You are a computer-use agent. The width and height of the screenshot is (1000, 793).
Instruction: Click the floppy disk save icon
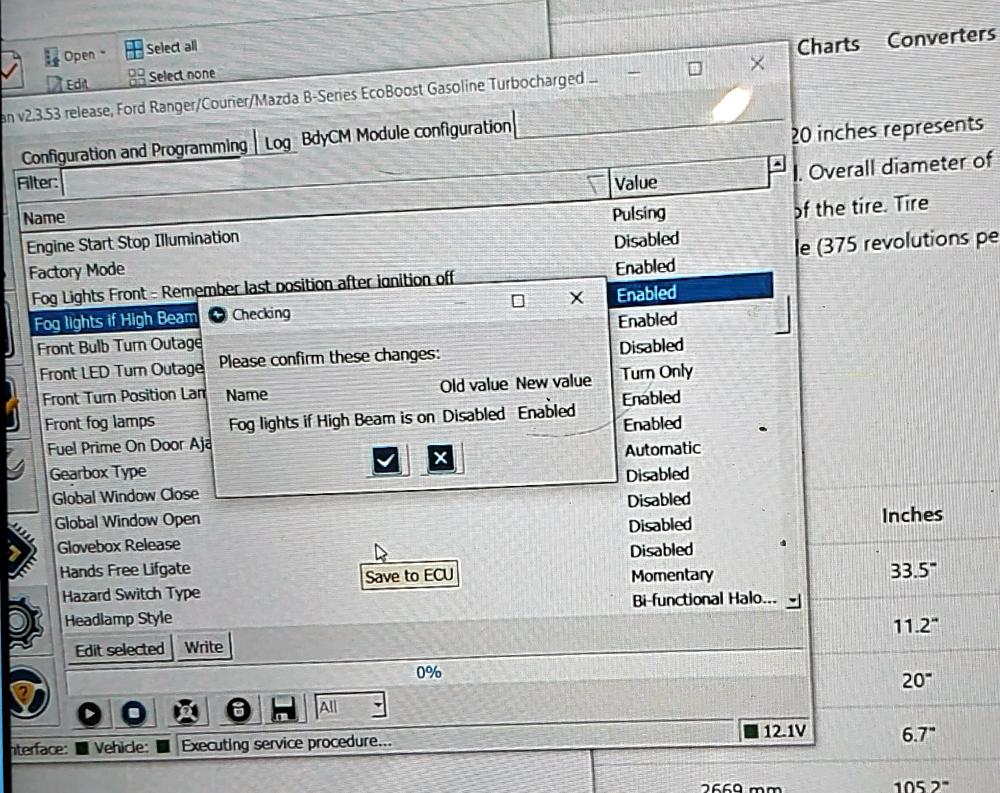(x=283, y=710)
